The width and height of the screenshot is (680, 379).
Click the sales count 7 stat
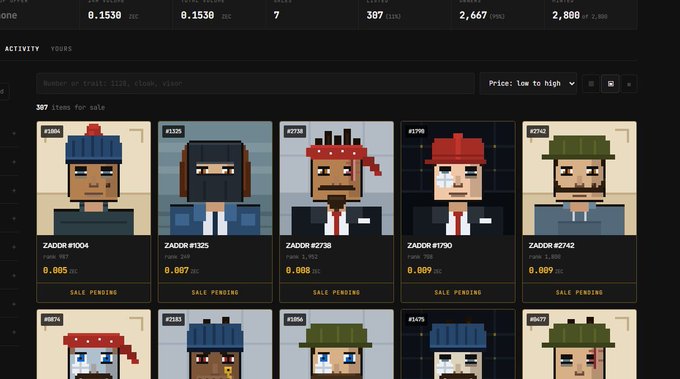[x=276, y=15]
